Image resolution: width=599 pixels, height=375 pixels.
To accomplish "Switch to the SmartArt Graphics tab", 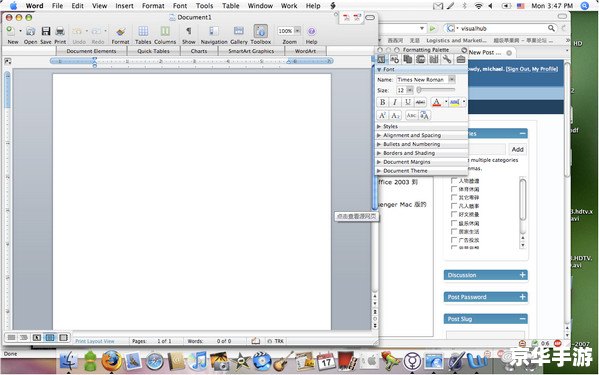I will [x=251, y=51].
